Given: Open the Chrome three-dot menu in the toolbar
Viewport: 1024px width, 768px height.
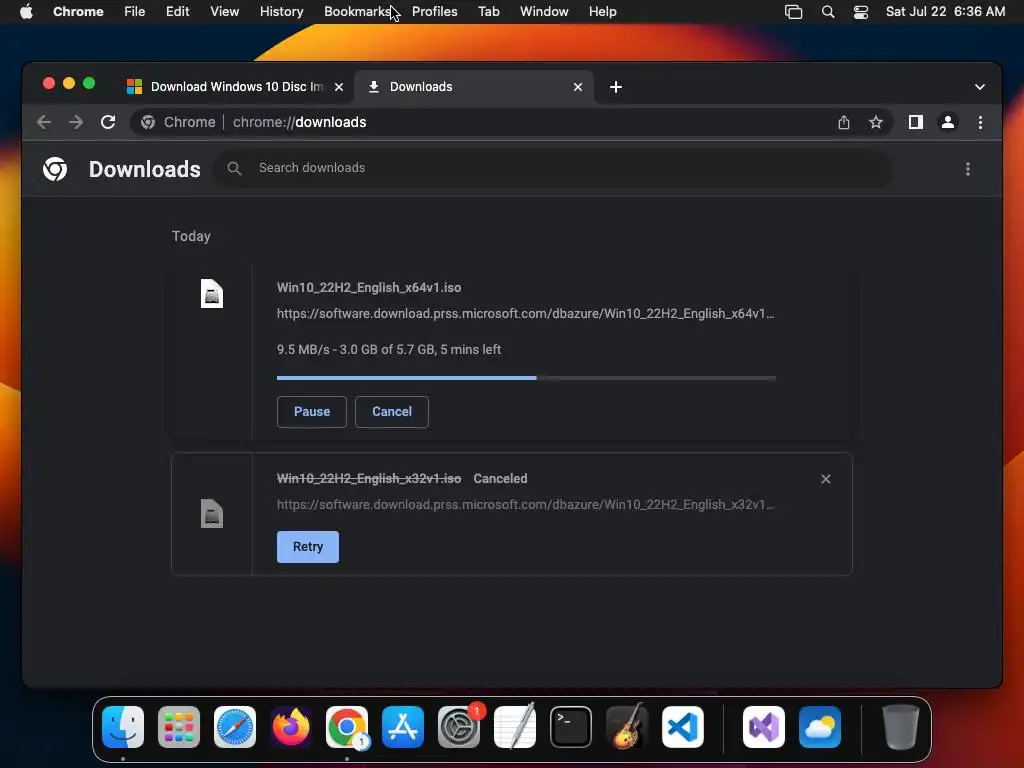Looking at the screenshot, I should tap(980, 122).
